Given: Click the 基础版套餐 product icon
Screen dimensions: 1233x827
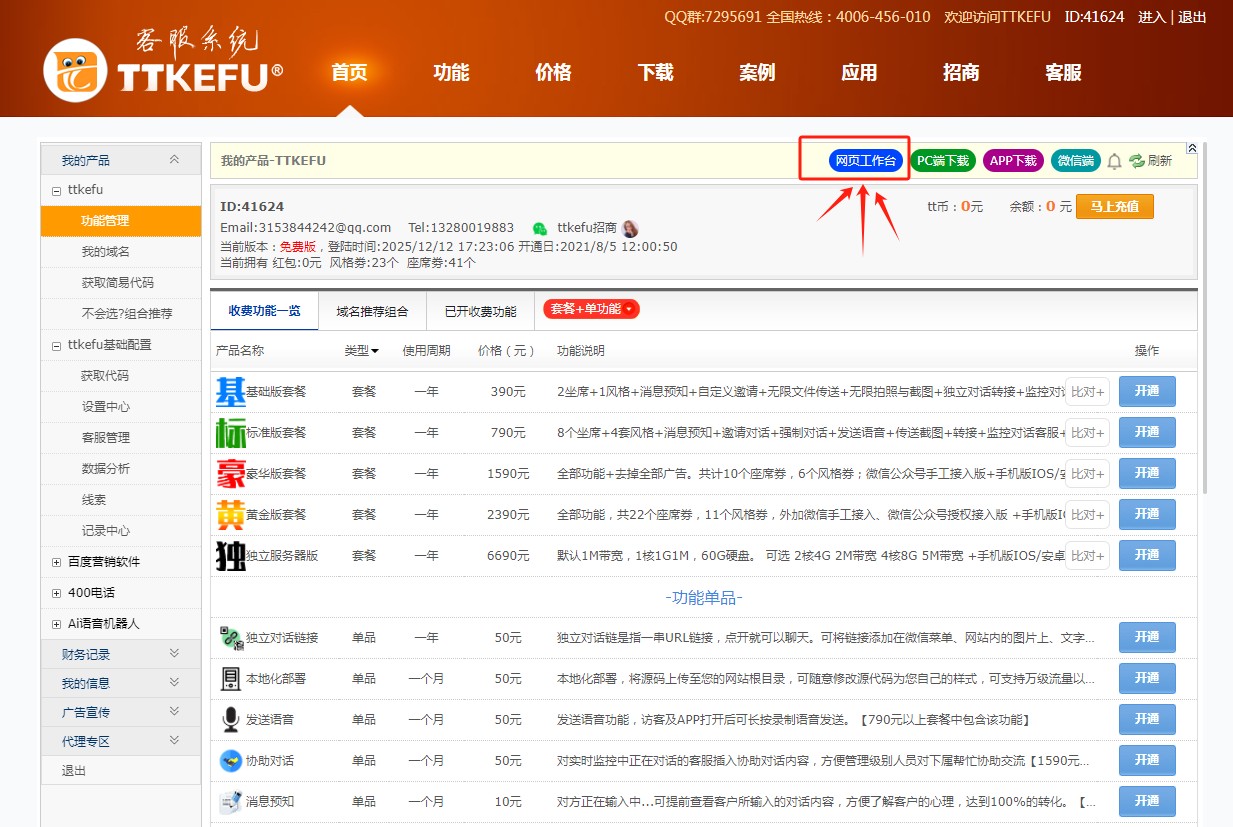Looking at the screenshot, I should click(230, 392).
